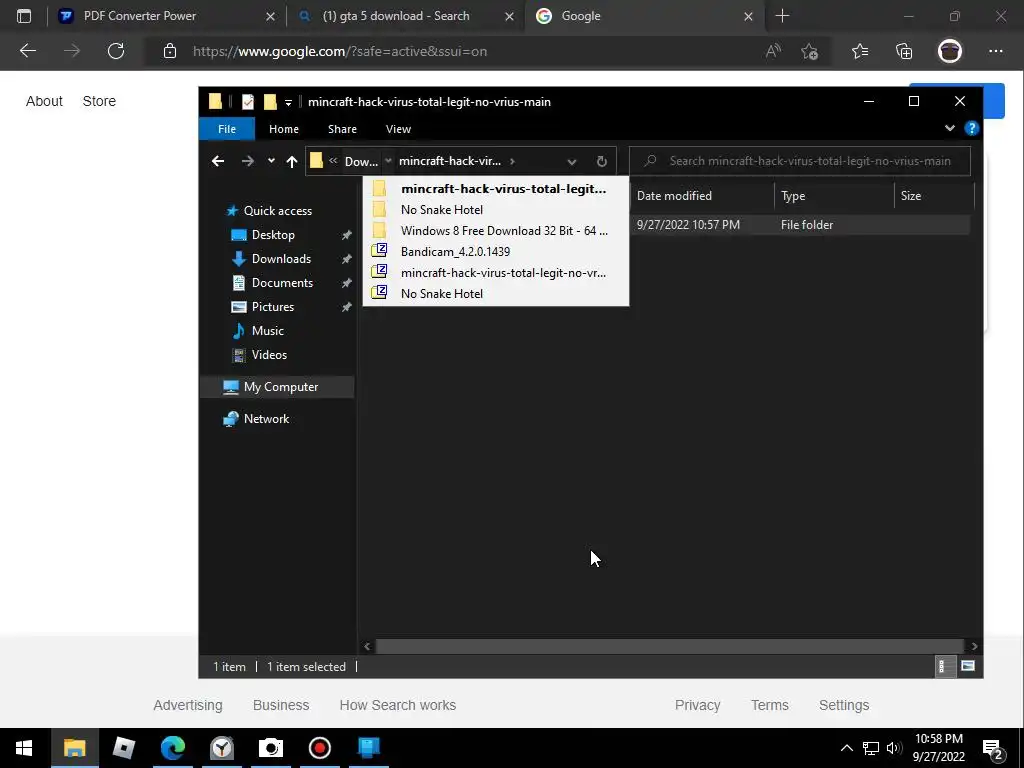Switch to details view layout icon
This screenshot has width=1024, height=768.
945,667
